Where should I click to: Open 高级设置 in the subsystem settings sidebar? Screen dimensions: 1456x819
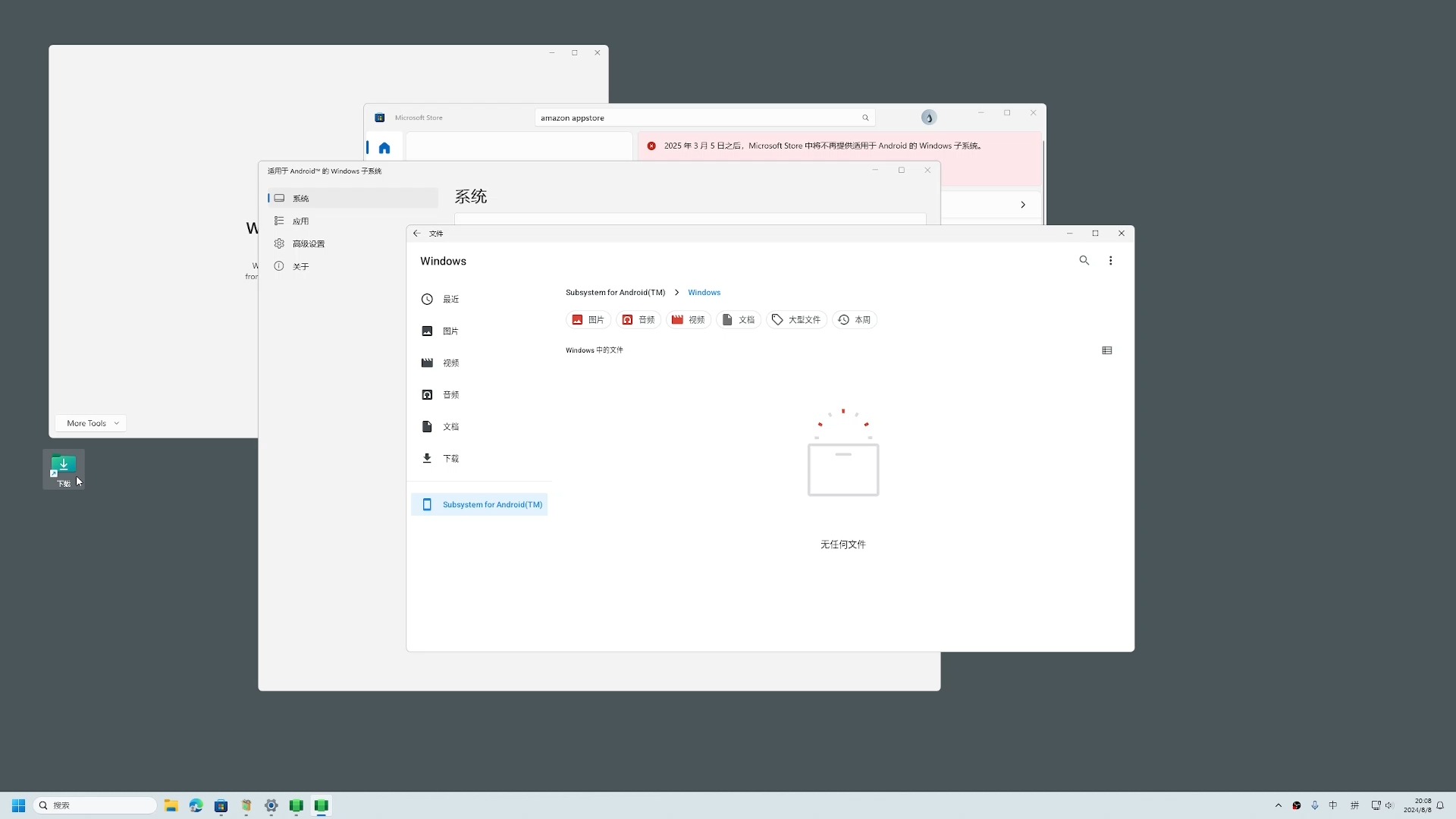coord(308,243)
